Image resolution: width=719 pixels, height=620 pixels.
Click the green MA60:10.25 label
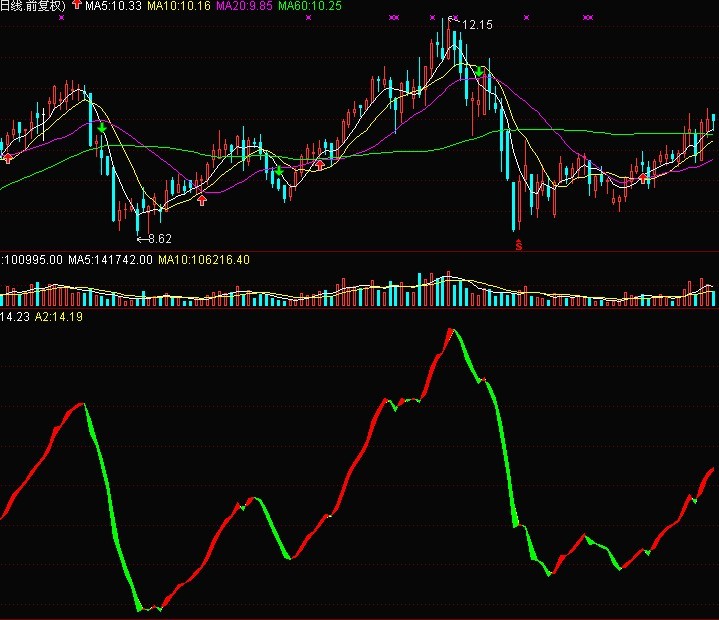tap(309, 6)
